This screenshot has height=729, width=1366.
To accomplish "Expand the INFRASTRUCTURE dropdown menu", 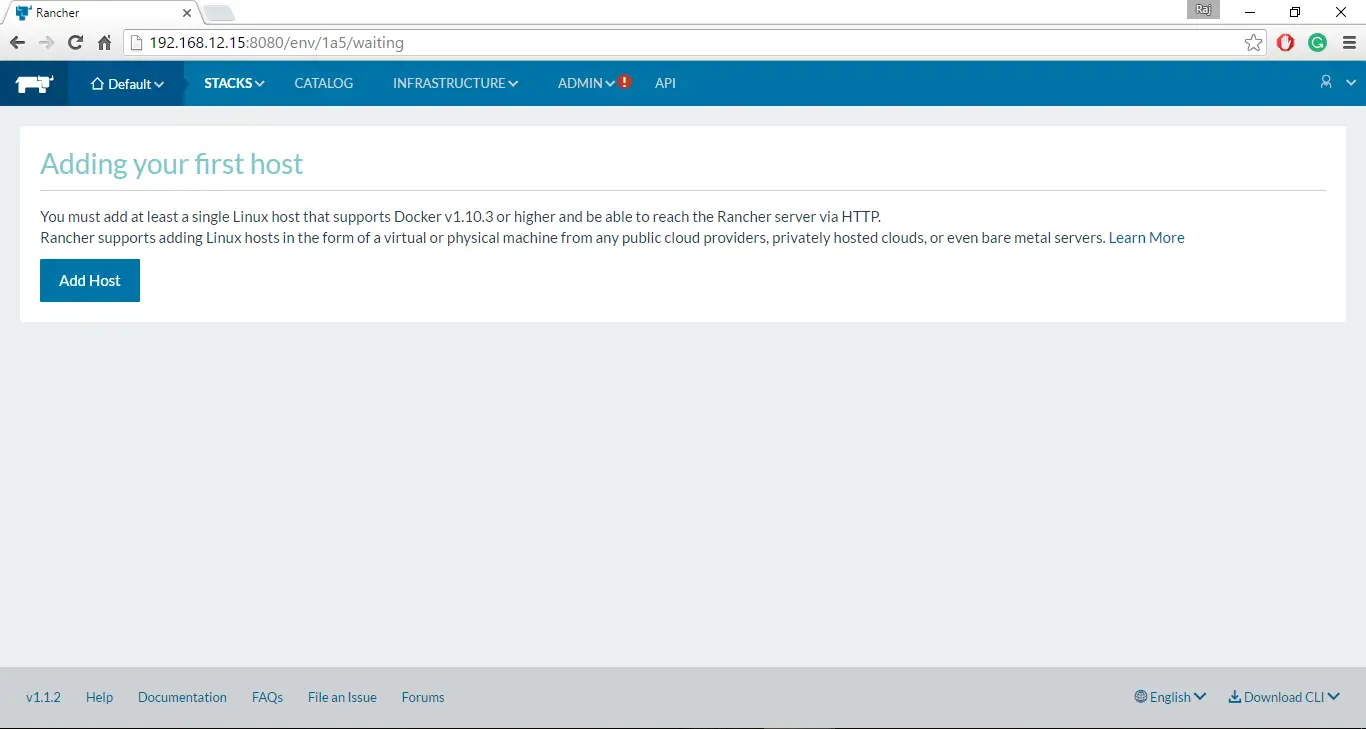I will click(455, 83).
